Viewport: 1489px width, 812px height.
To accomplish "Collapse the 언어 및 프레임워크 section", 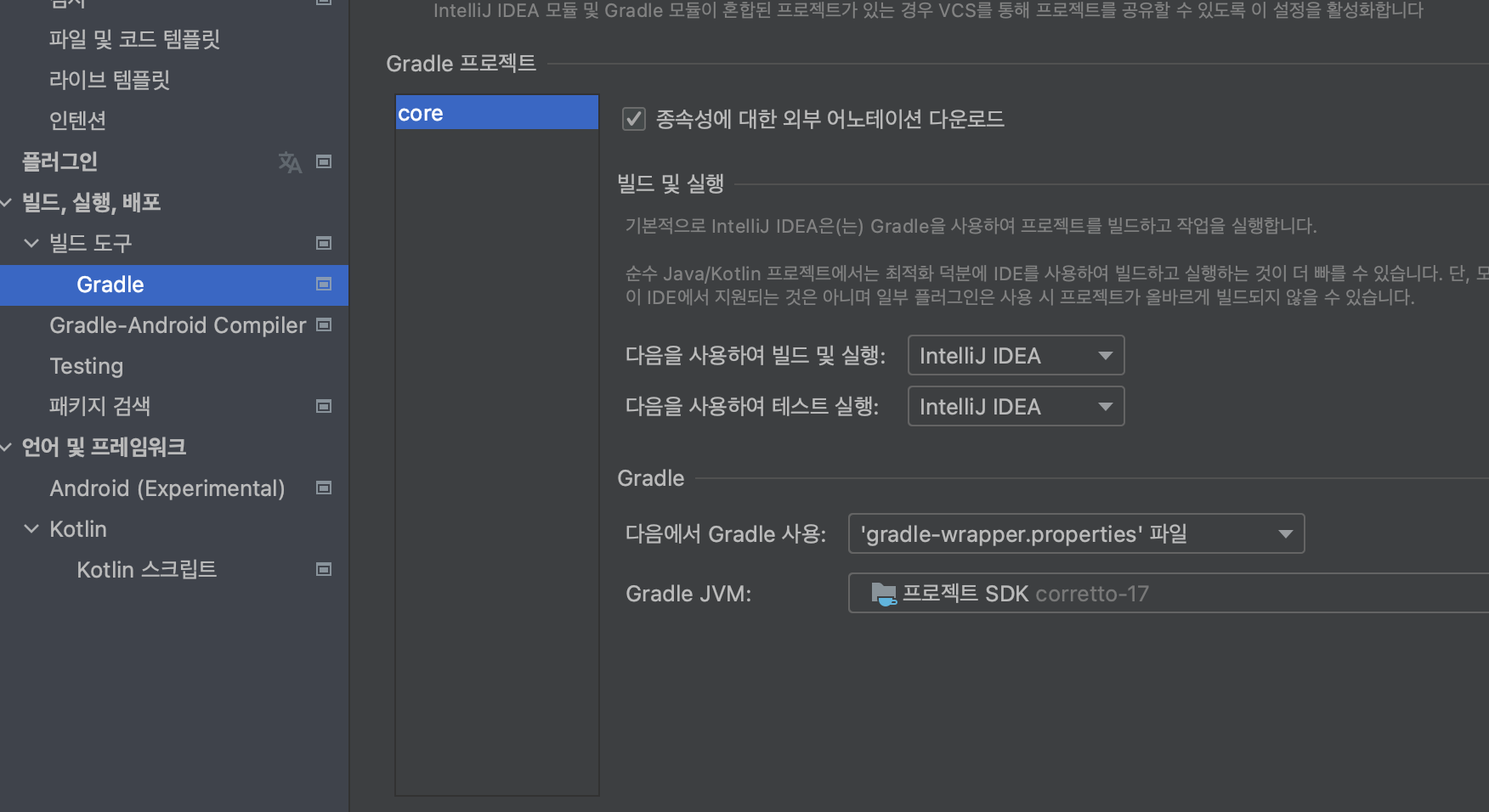I will pos(7,447).
